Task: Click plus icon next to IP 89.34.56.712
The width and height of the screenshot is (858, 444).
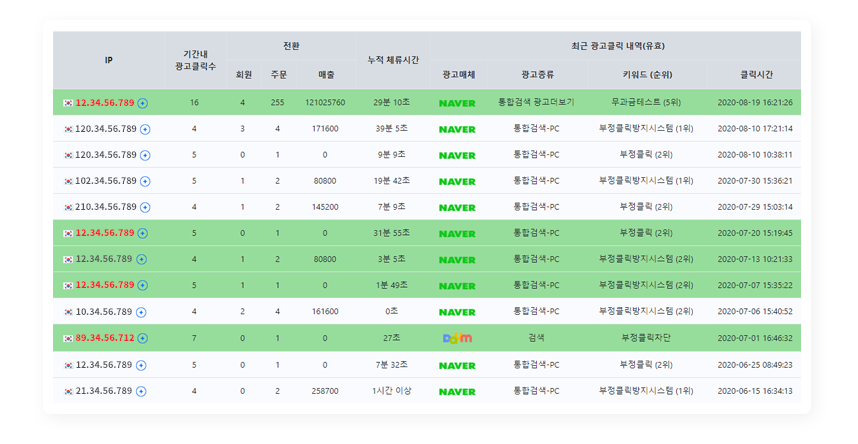Action: point(142,338)
